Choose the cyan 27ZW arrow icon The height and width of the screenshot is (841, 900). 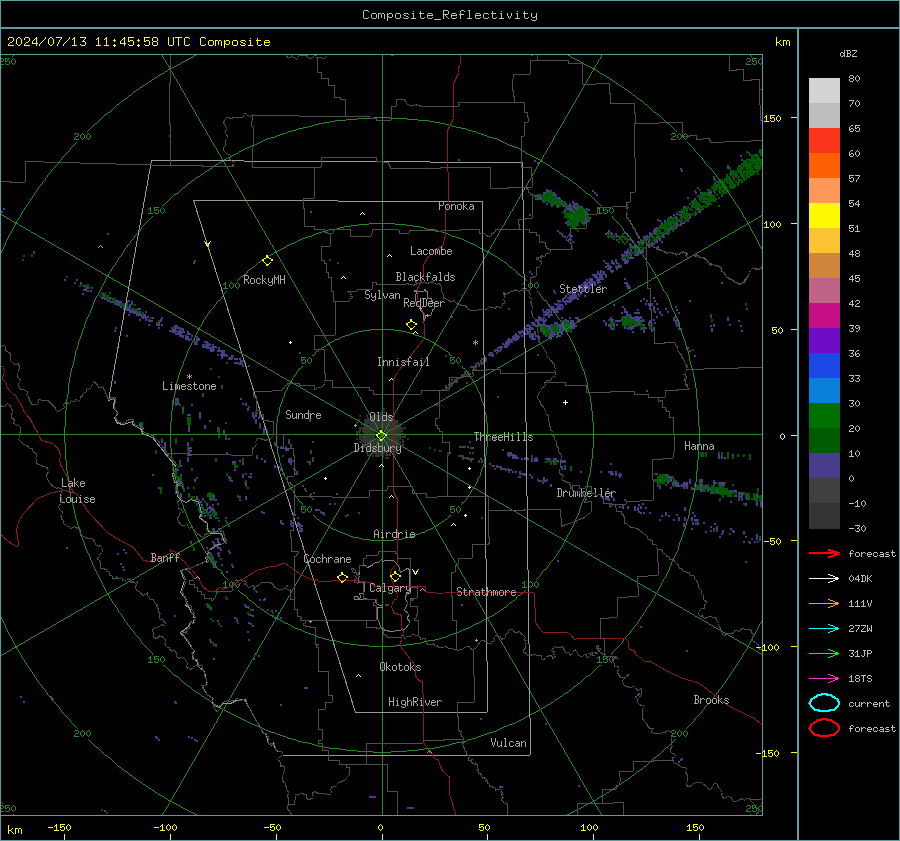(x=824, y=629)
